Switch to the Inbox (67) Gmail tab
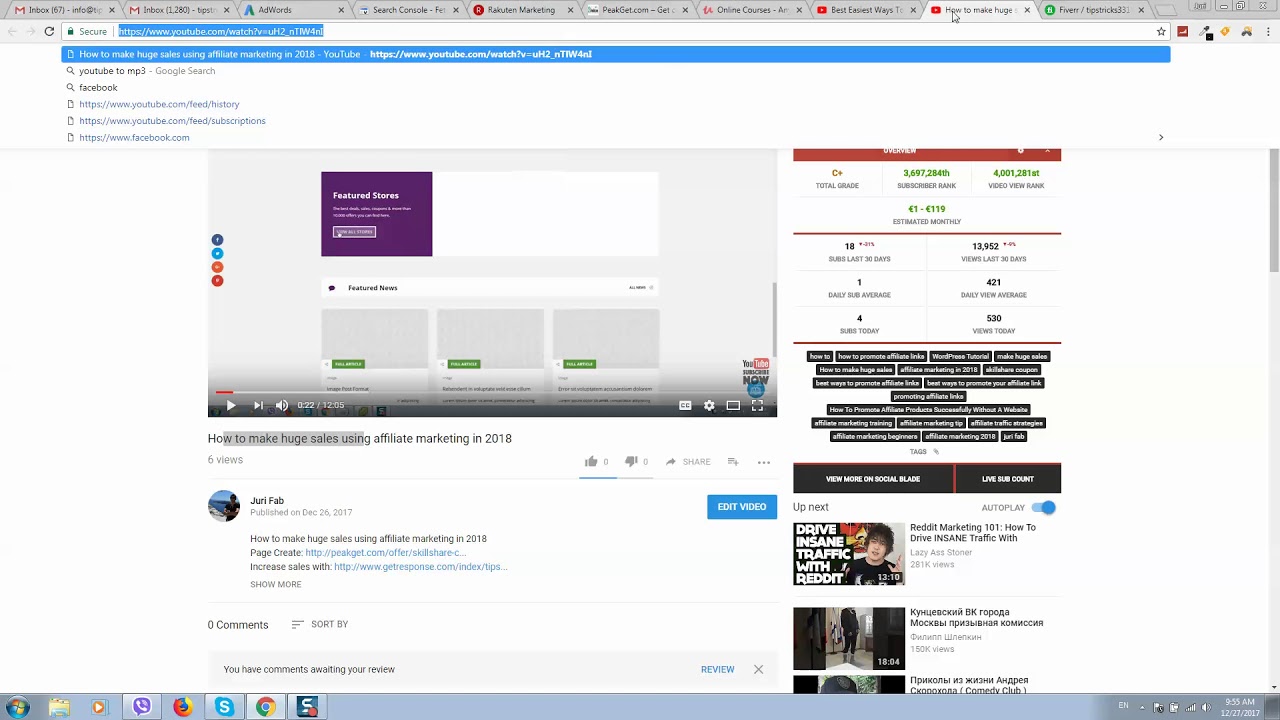This screenshot has height=720, width=1280. point(65,10)
